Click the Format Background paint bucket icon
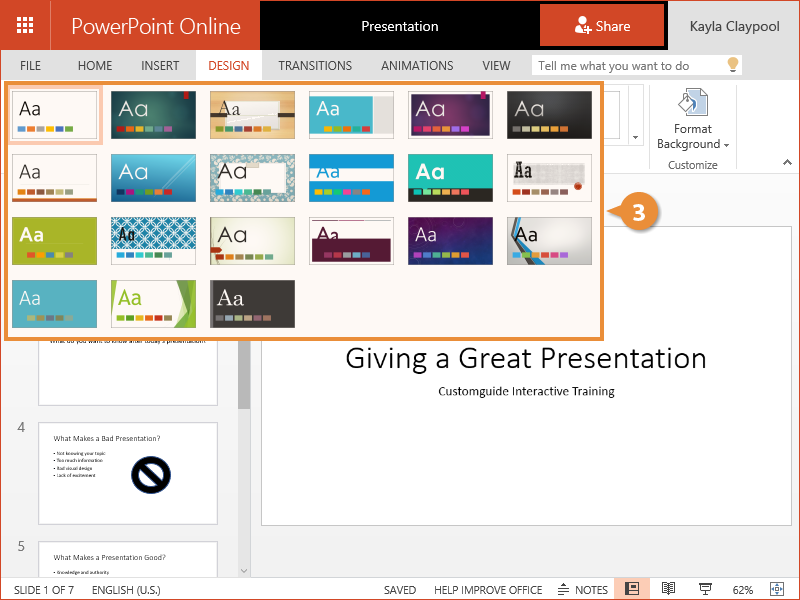This screenshot has height=600, width=800. [x=692, y=104]
